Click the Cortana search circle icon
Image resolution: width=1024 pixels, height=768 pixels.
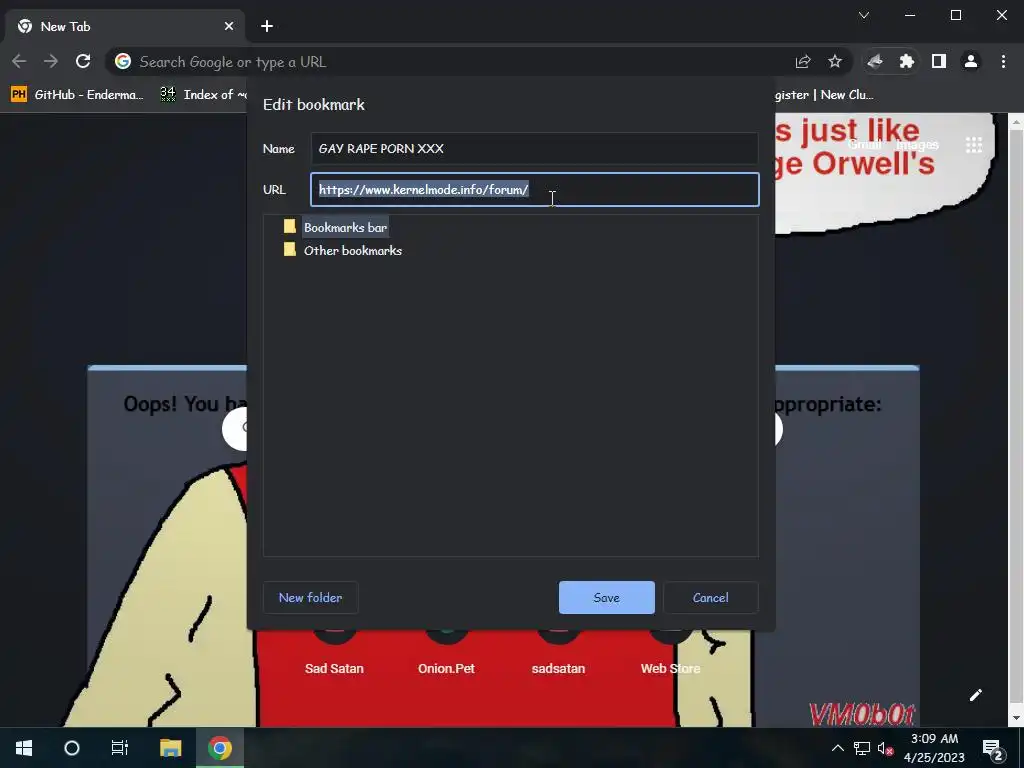pyautogui.click(x=72, y=748)
